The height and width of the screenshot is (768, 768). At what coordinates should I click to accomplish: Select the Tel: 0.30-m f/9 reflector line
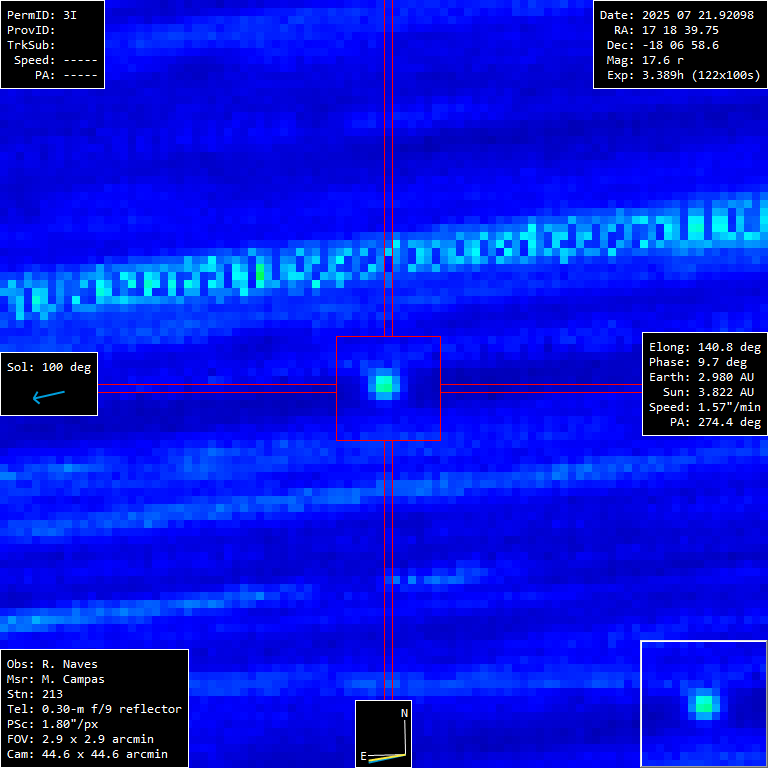click(x=95, y=709)
